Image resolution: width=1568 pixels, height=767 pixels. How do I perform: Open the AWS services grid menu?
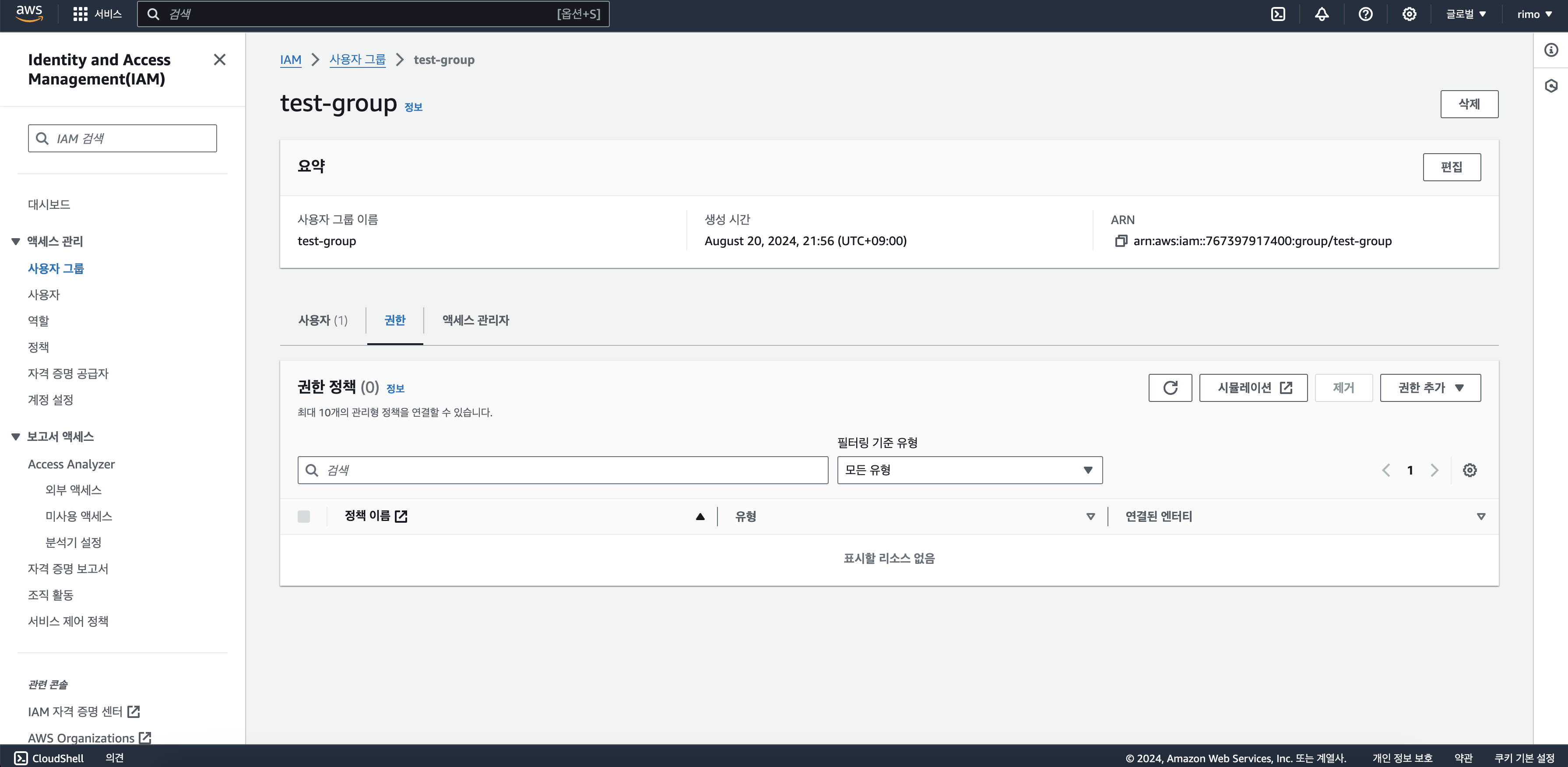[81, 14]
